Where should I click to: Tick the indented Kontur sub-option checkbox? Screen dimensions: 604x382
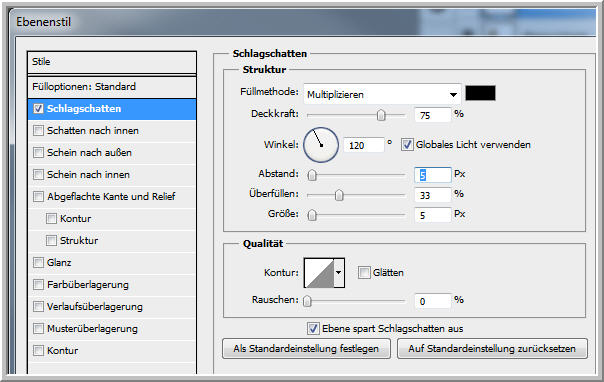[x=51, y=218]
